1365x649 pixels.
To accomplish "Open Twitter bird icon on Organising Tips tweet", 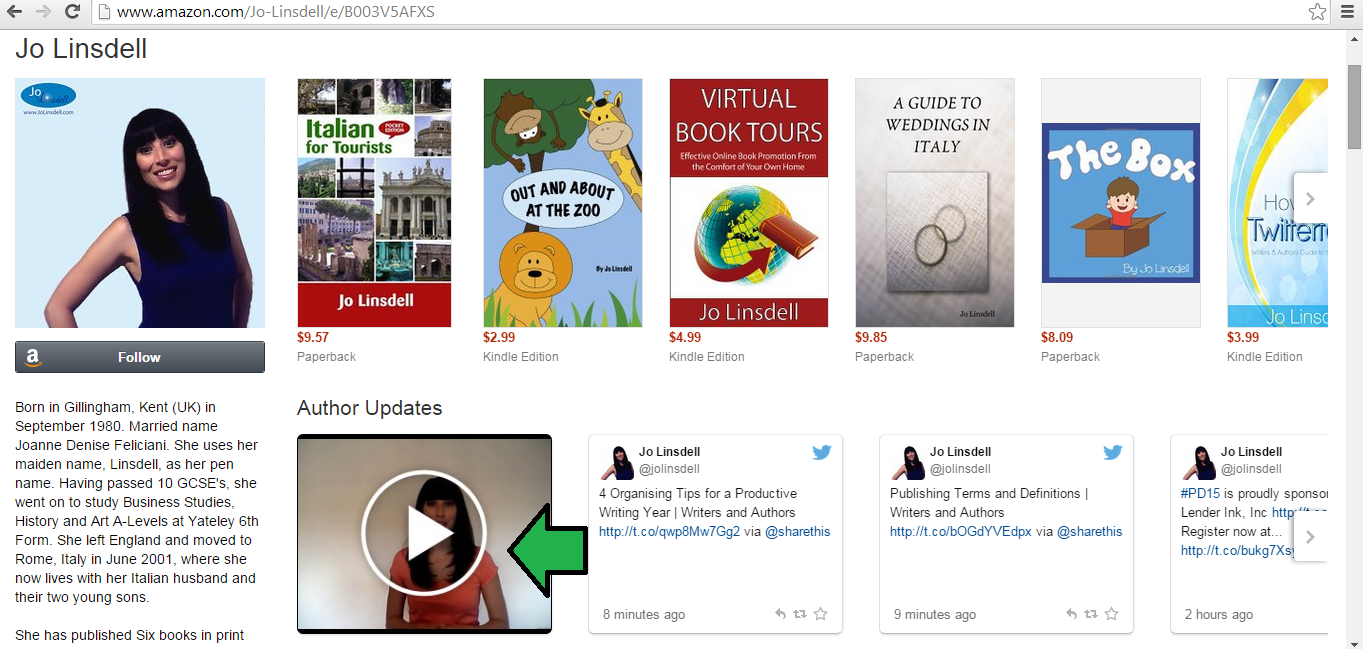I will tap(822, 452).
